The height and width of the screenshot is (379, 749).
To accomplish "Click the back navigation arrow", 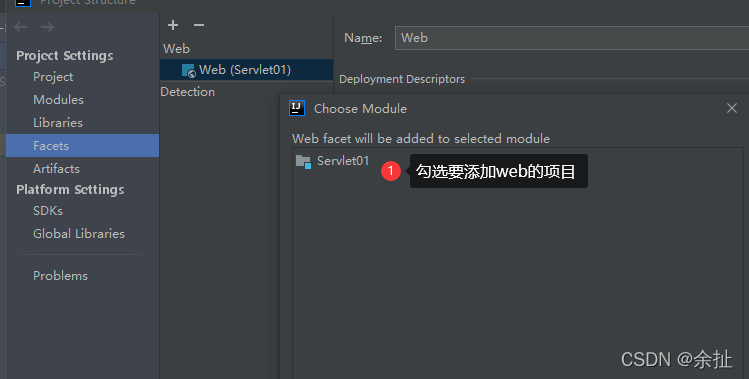I will pos(21,27).
